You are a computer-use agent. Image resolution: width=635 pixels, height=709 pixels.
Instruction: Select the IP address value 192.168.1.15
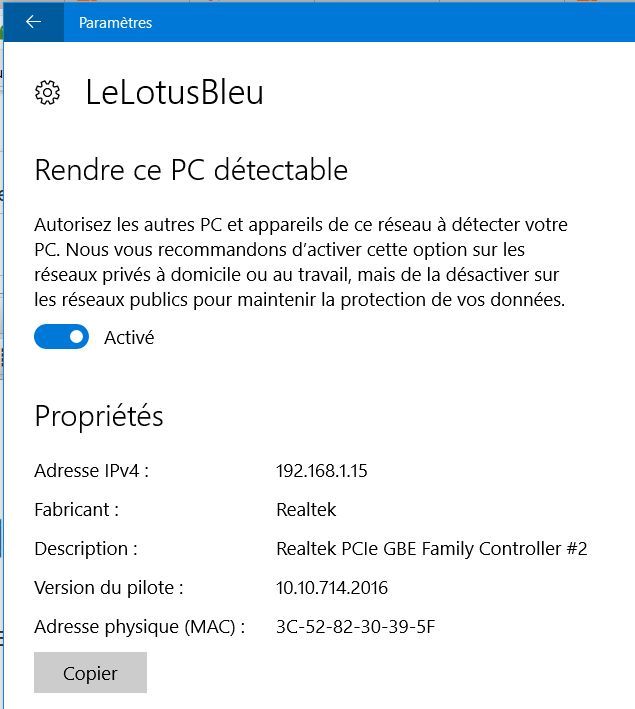click(x=321, y=471)
